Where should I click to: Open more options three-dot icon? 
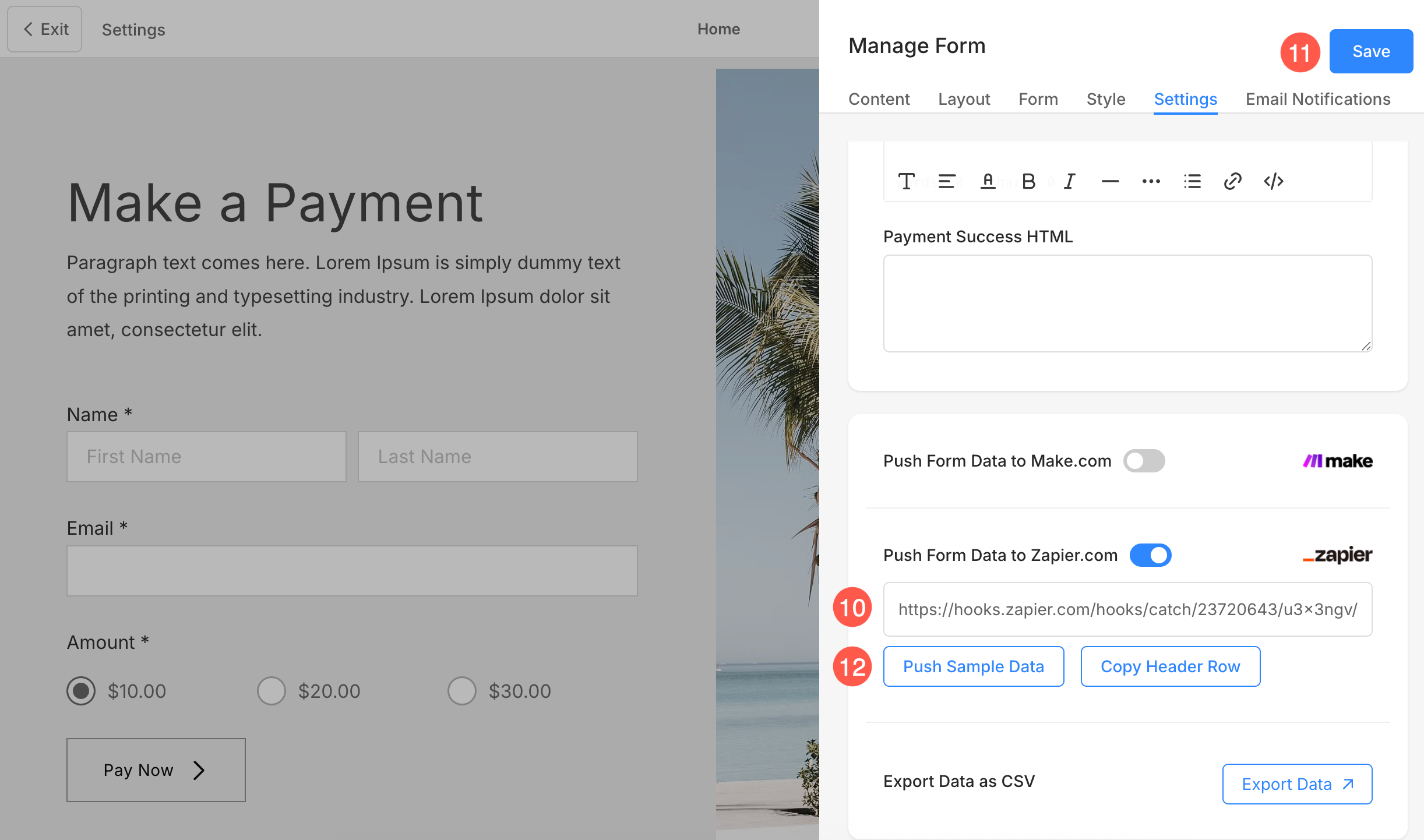coord(1151,181)
